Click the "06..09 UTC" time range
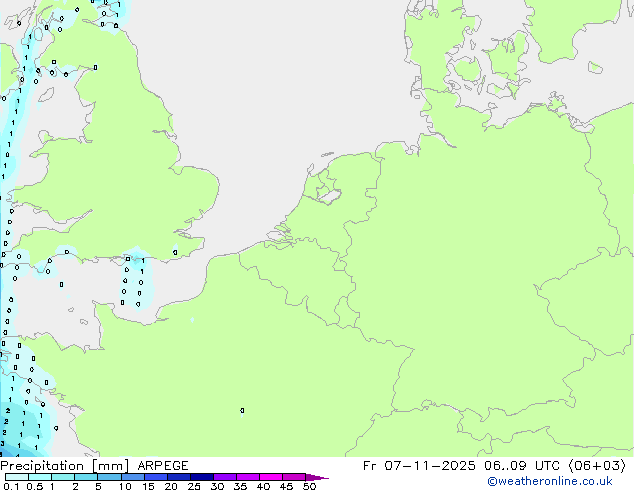This screenshot has height=490, width=634. [522, 466]
